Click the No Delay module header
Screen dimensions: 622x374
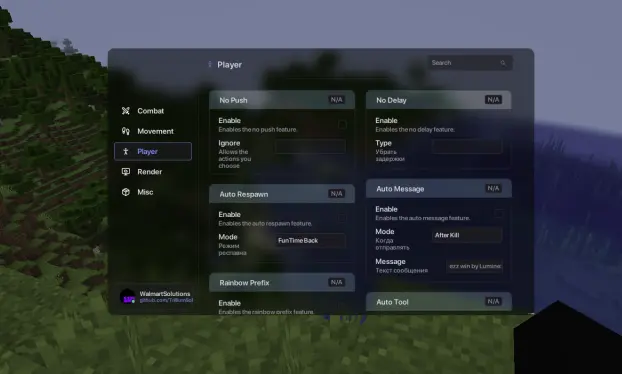coord(439,100)
